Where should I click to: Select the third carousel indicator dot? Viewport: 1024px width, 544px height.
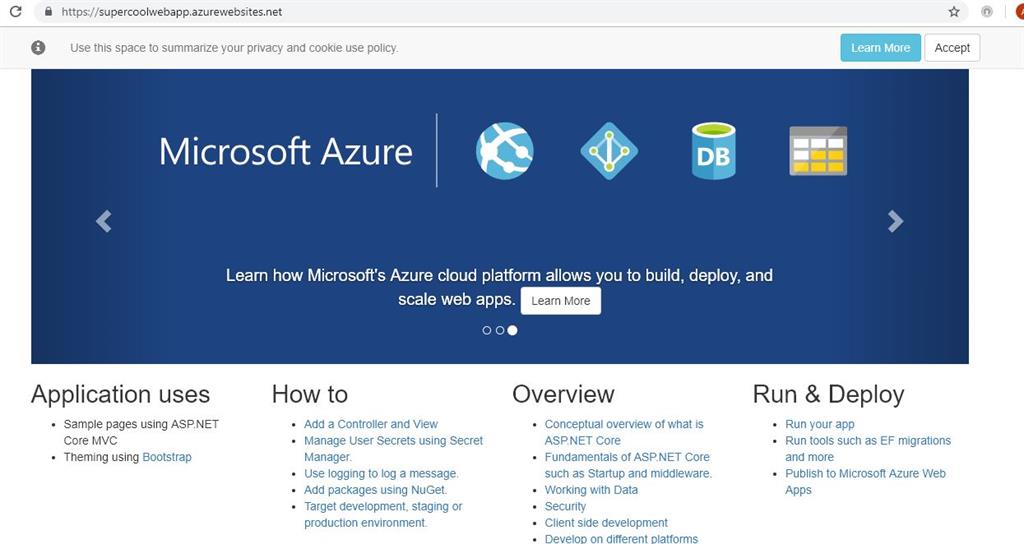click(513, 330)
